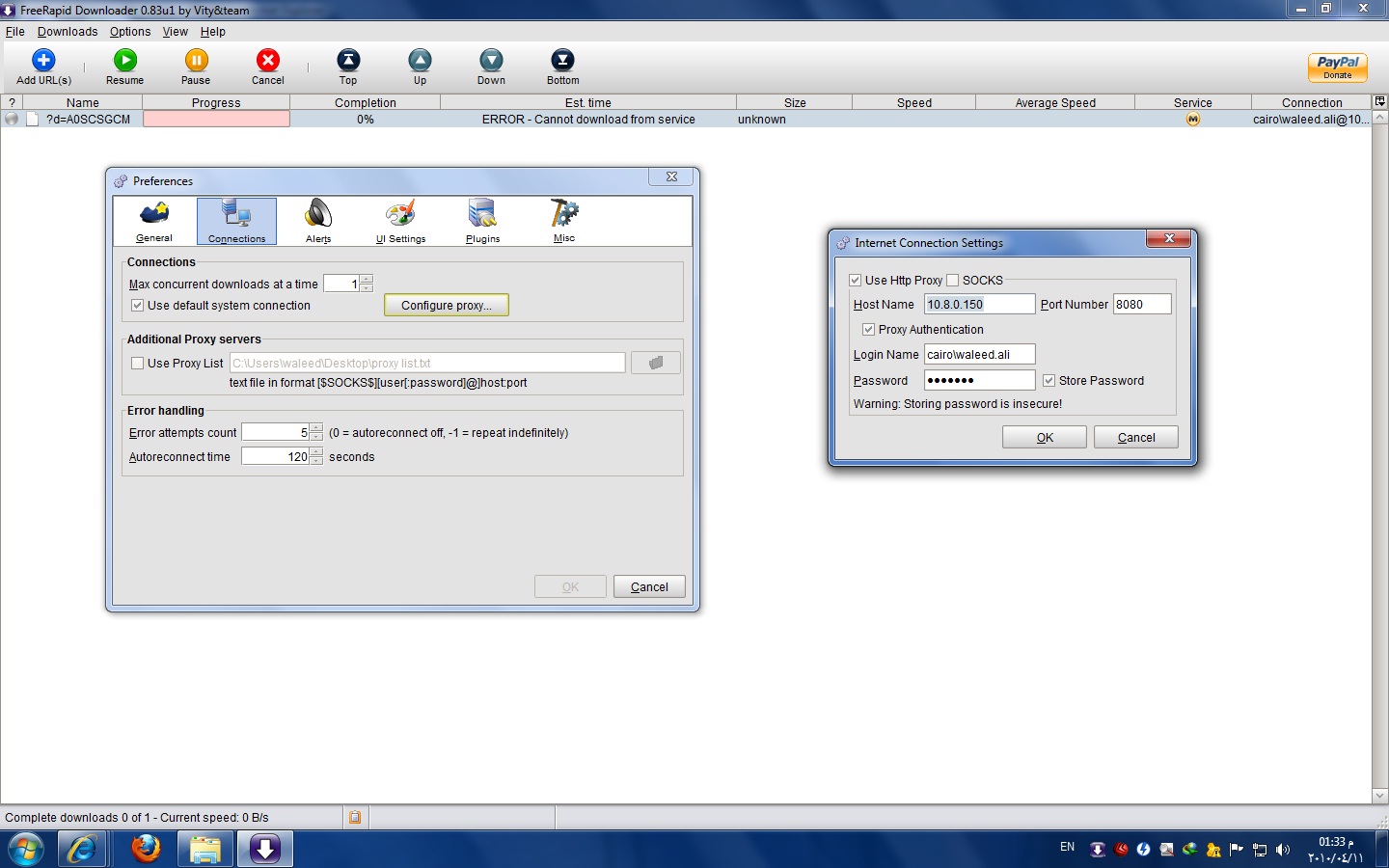Open the Options menu
This screenshot has height=868, width=1389.
click(130, 32)
